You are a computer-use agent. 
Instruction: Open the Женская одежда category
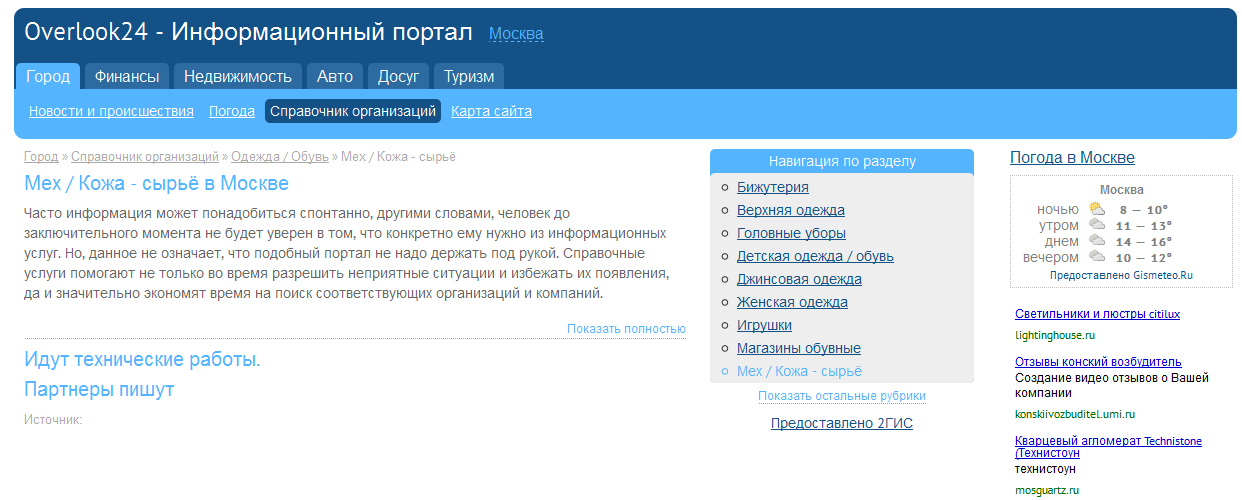pos(792,302)
